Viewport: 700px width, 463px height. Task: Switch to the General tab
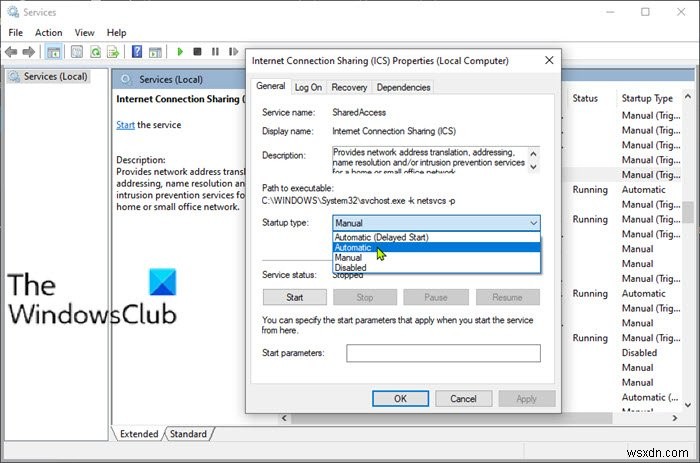pos(271,86)
